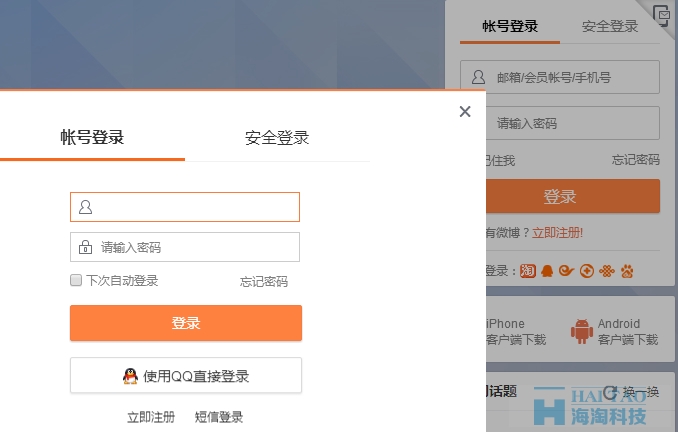Focus the username input field in popup
The height and width of the screenshot is (432, 678).
195,207
